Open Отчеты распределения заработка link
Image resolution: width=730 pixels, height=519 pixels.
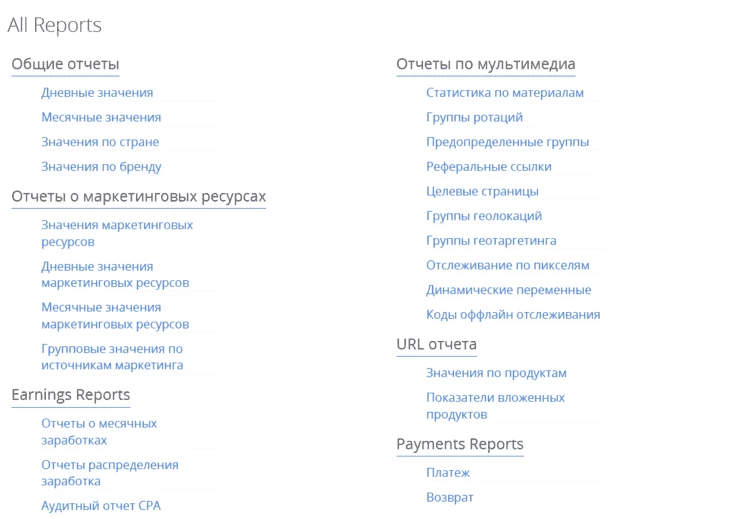pos(110,473)
